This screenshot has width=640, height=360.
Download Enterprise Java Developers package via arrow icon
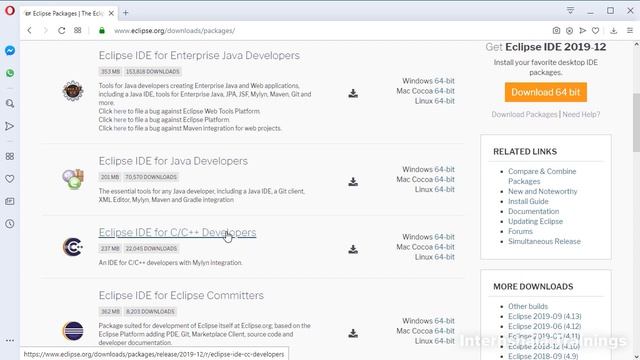tap(353, 93)
